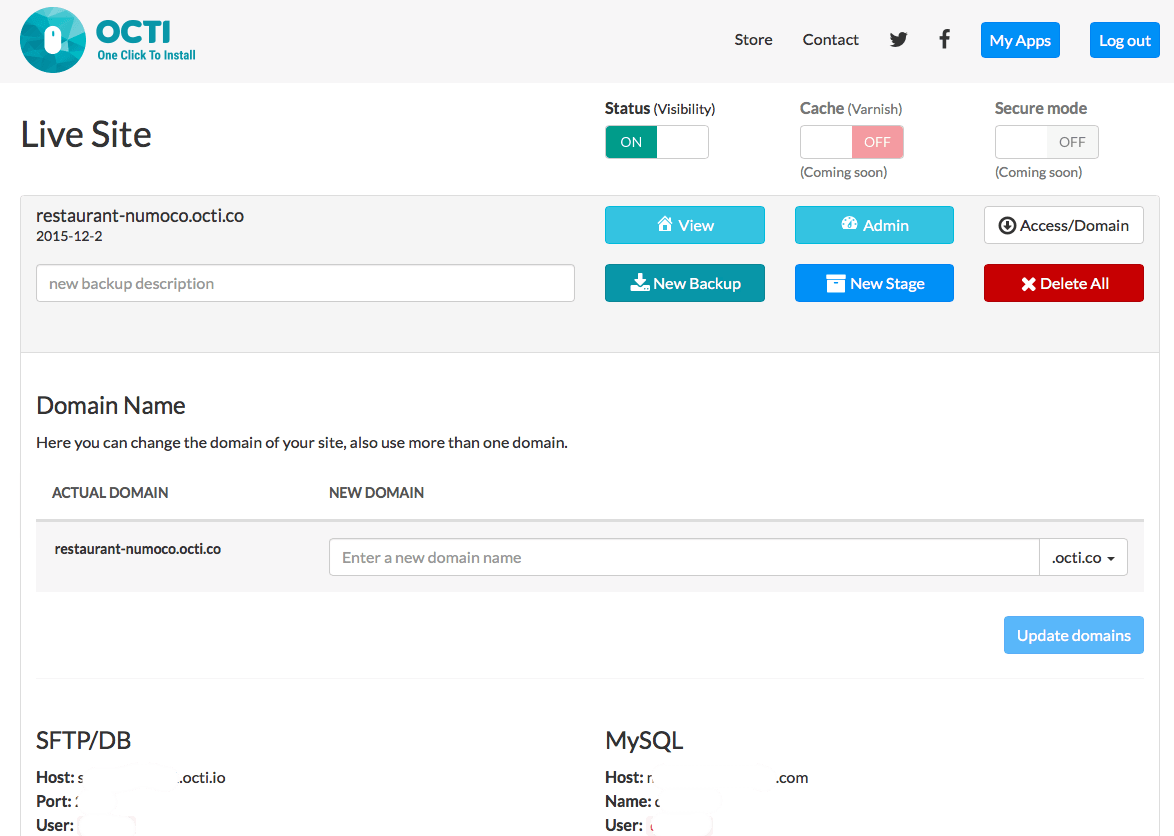This screenshot has height=836, width=1174.
Task: Click the Update domains button
Action: point(1073,635)
